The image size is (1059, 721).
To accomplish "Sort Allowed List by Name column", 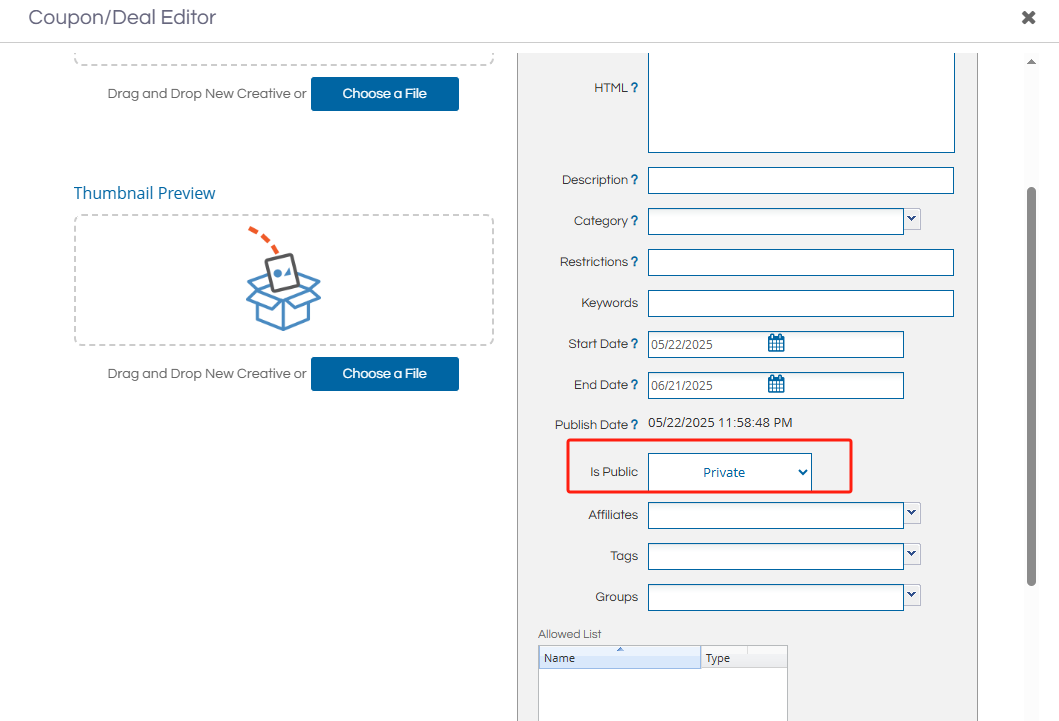I will coord(619,658).
